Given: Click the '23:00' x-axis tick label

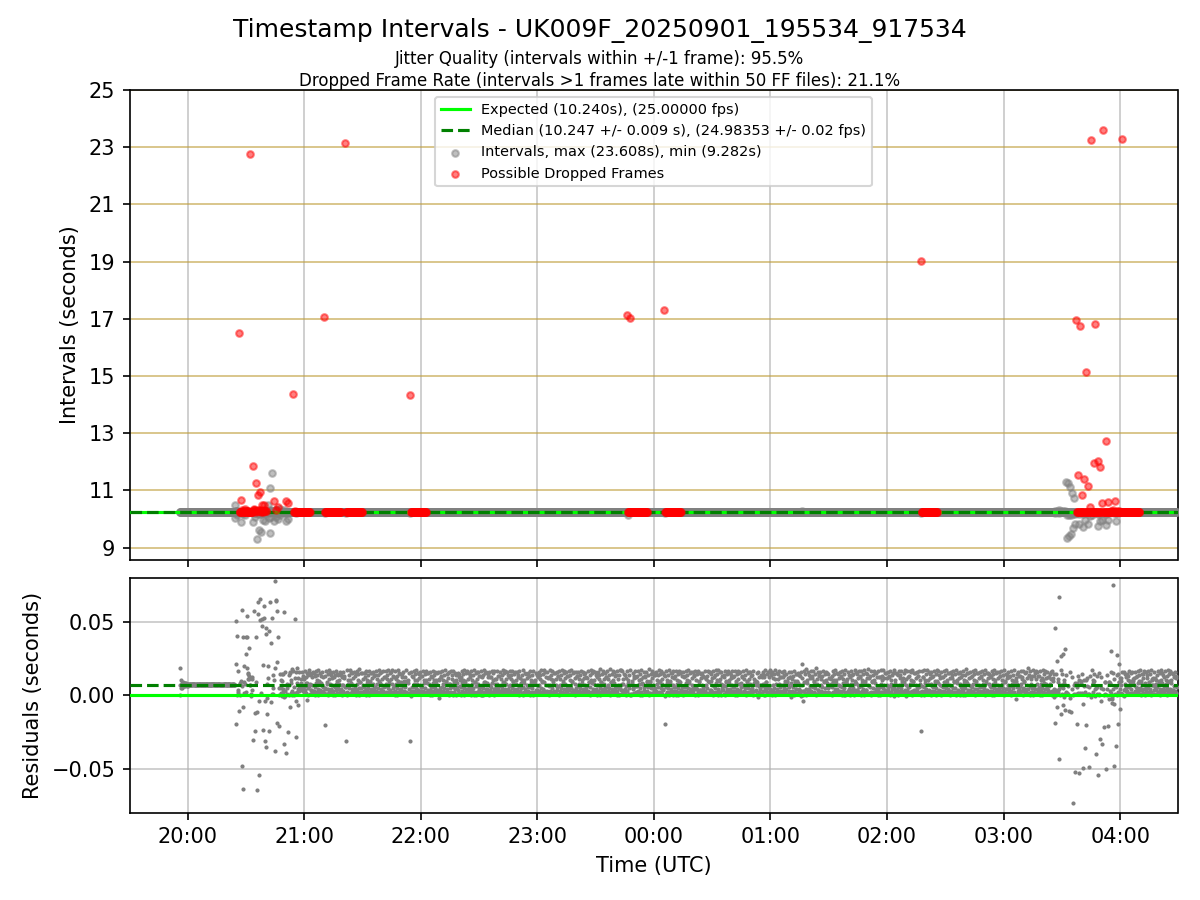Looking at the screenshot, I should 537,836.
